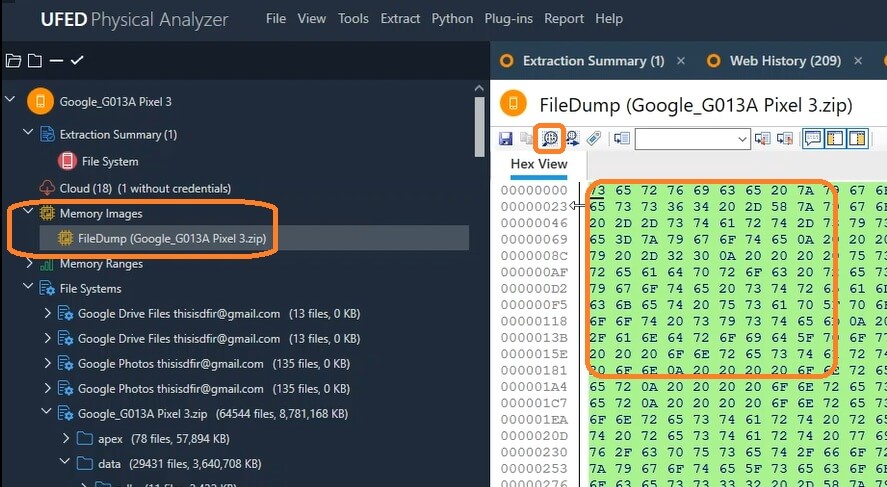
Task: Collapse the data folder node
Action: click(65, 463)
